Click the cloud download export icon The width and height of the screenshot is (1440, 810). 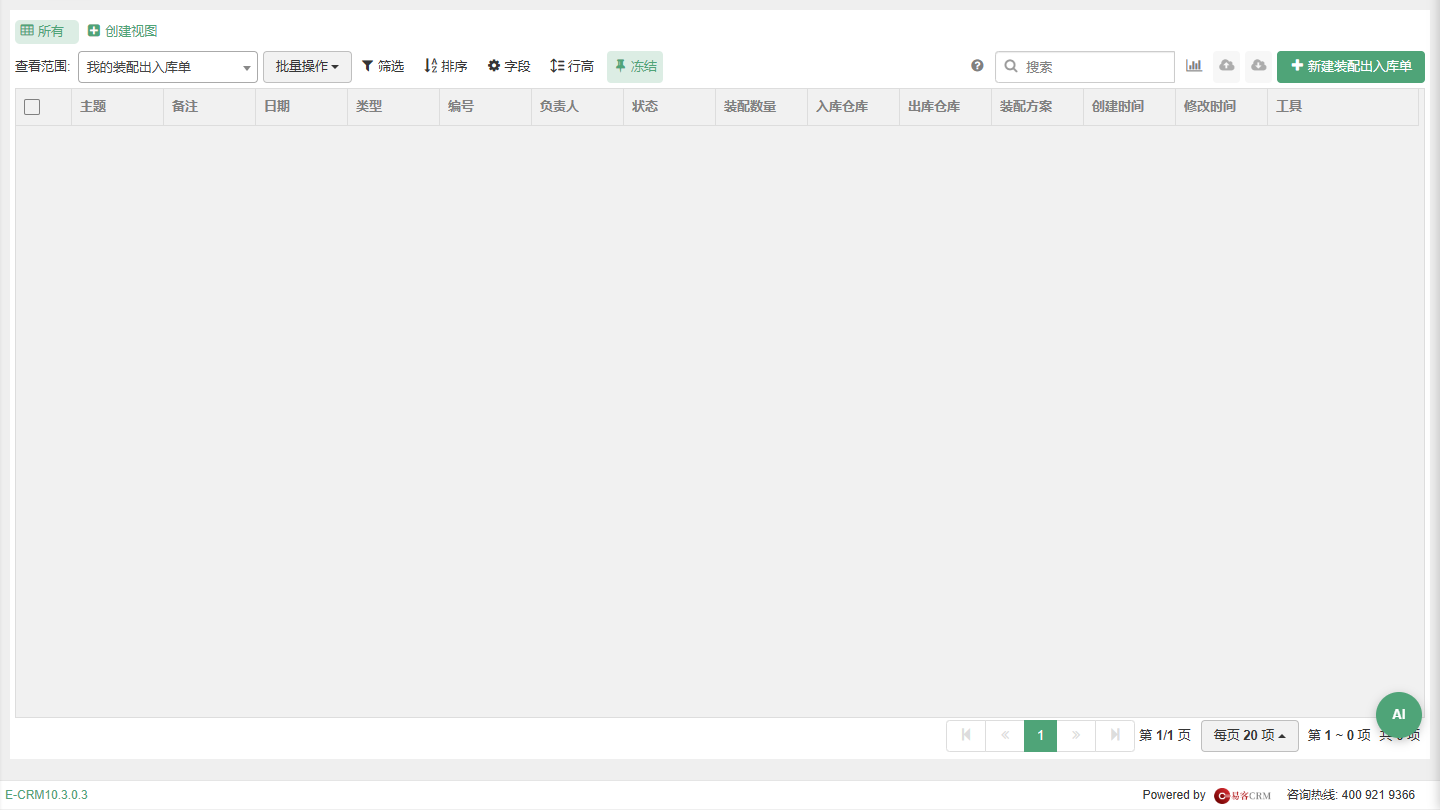click(1258, 66)
